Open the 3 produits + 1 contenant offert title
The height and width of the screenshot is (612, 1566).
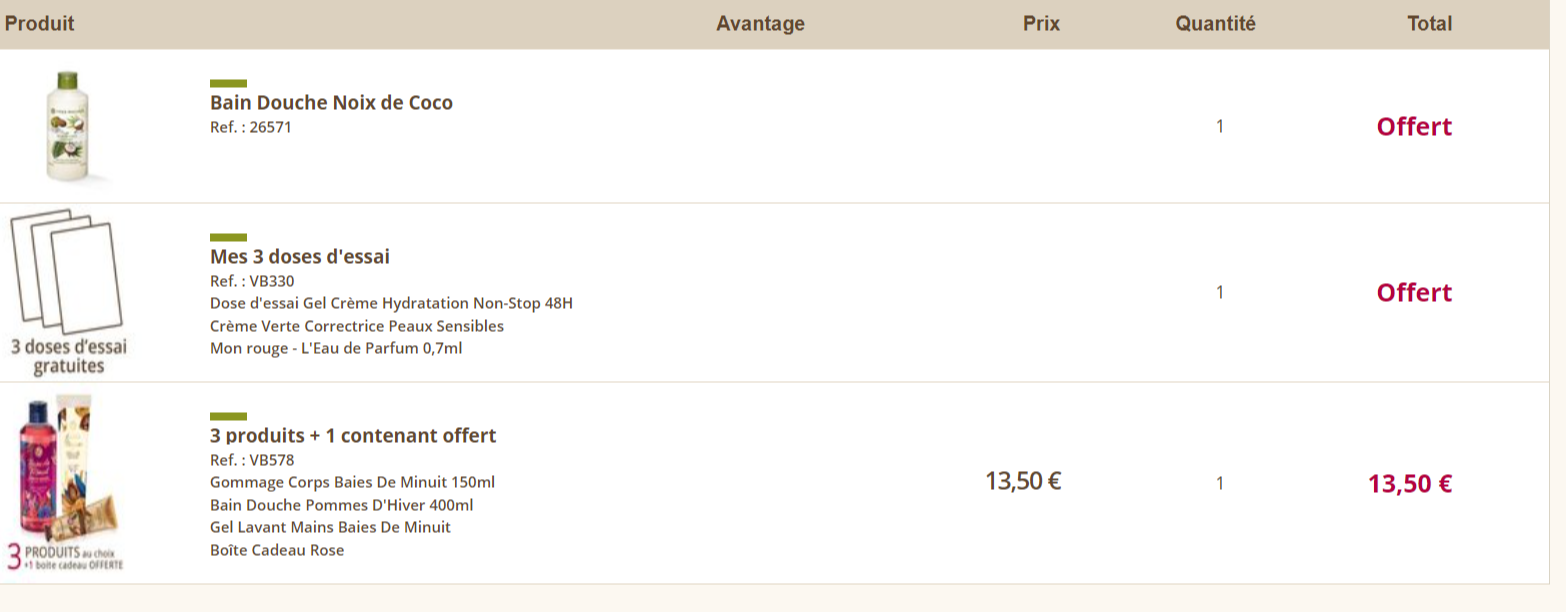click(x=353, y=436)
